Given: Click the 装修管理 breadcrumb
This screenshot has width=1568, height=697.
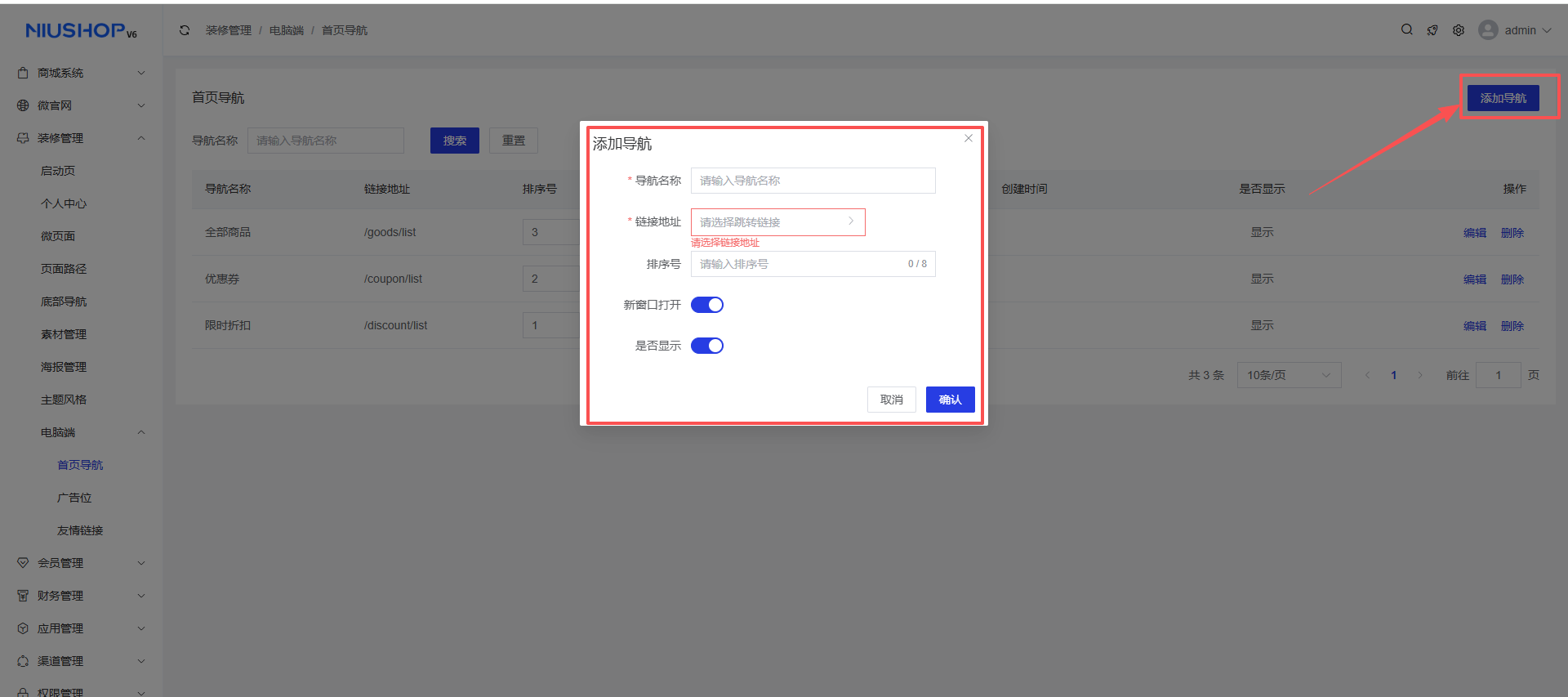Looking at the screenshot, I should 229,30.
